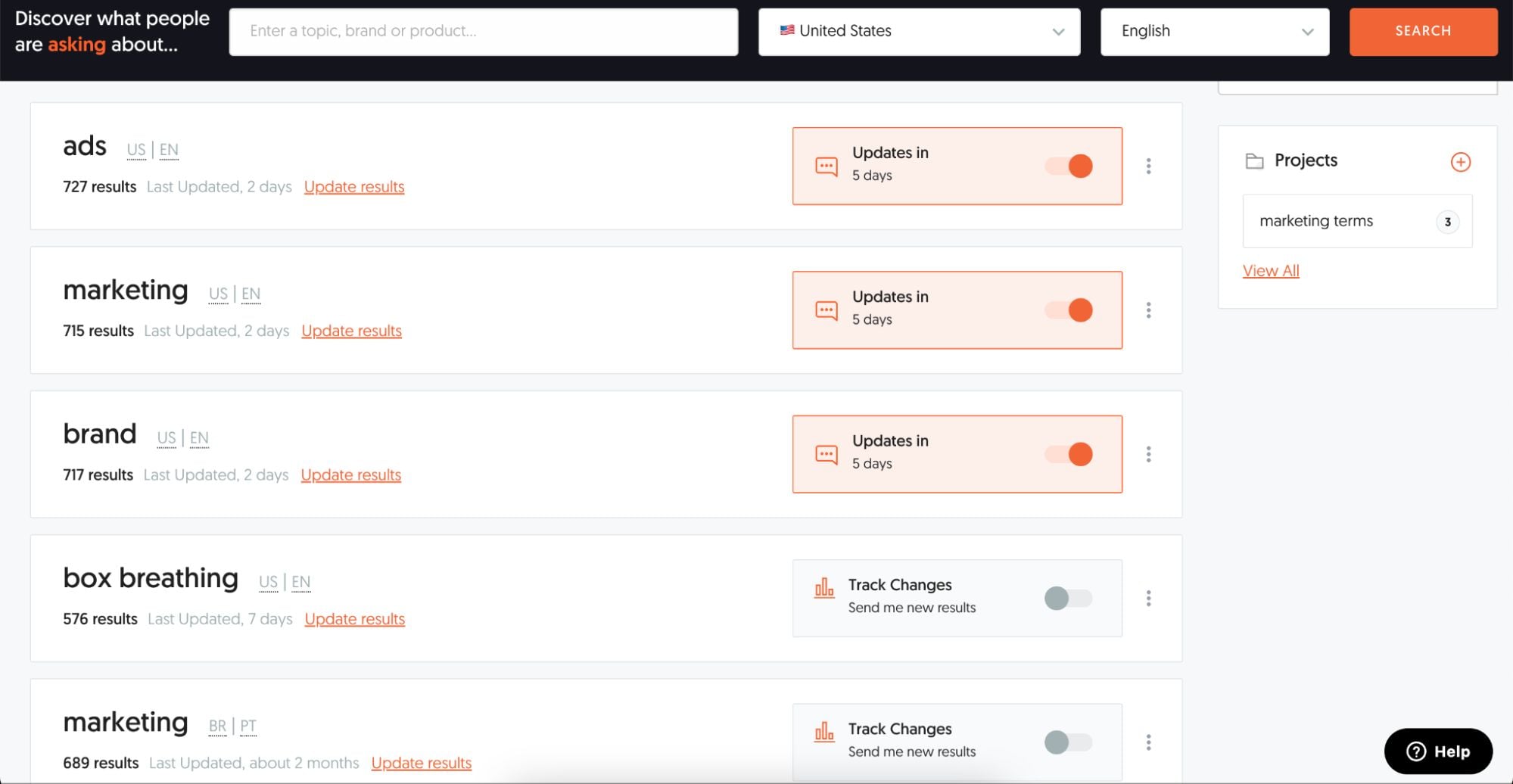The image size is (1513, 784).
Task: Click the add new project plus icon
Action: [1460, 162]
